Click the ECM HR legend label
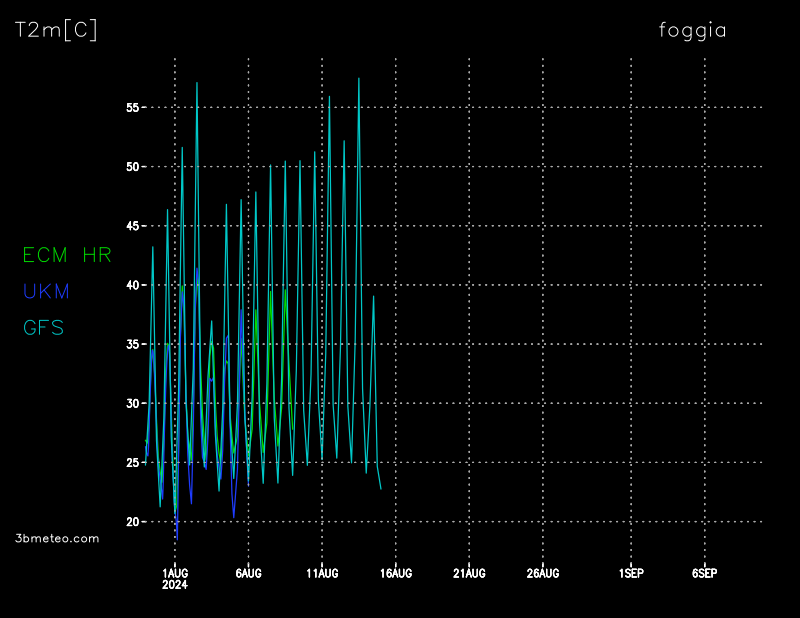This screenshot has height=618, width=800. click(67, 255)
